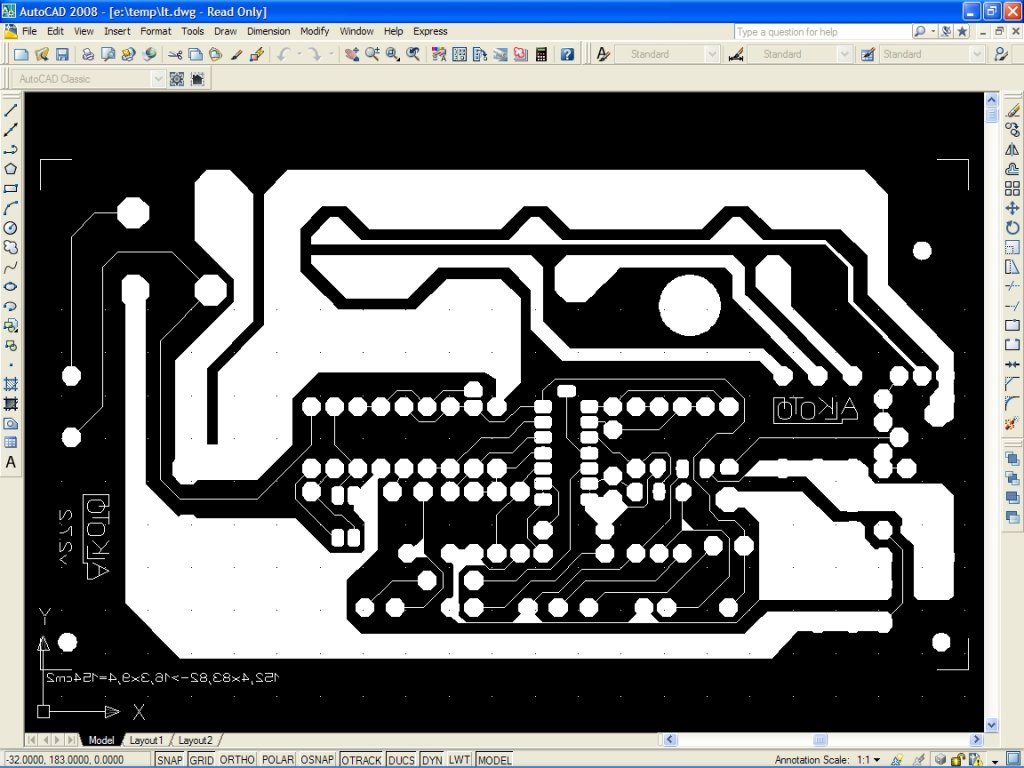Click the Extend tool icon
Screen dimensions: 1024x768
coord(1012,306)
